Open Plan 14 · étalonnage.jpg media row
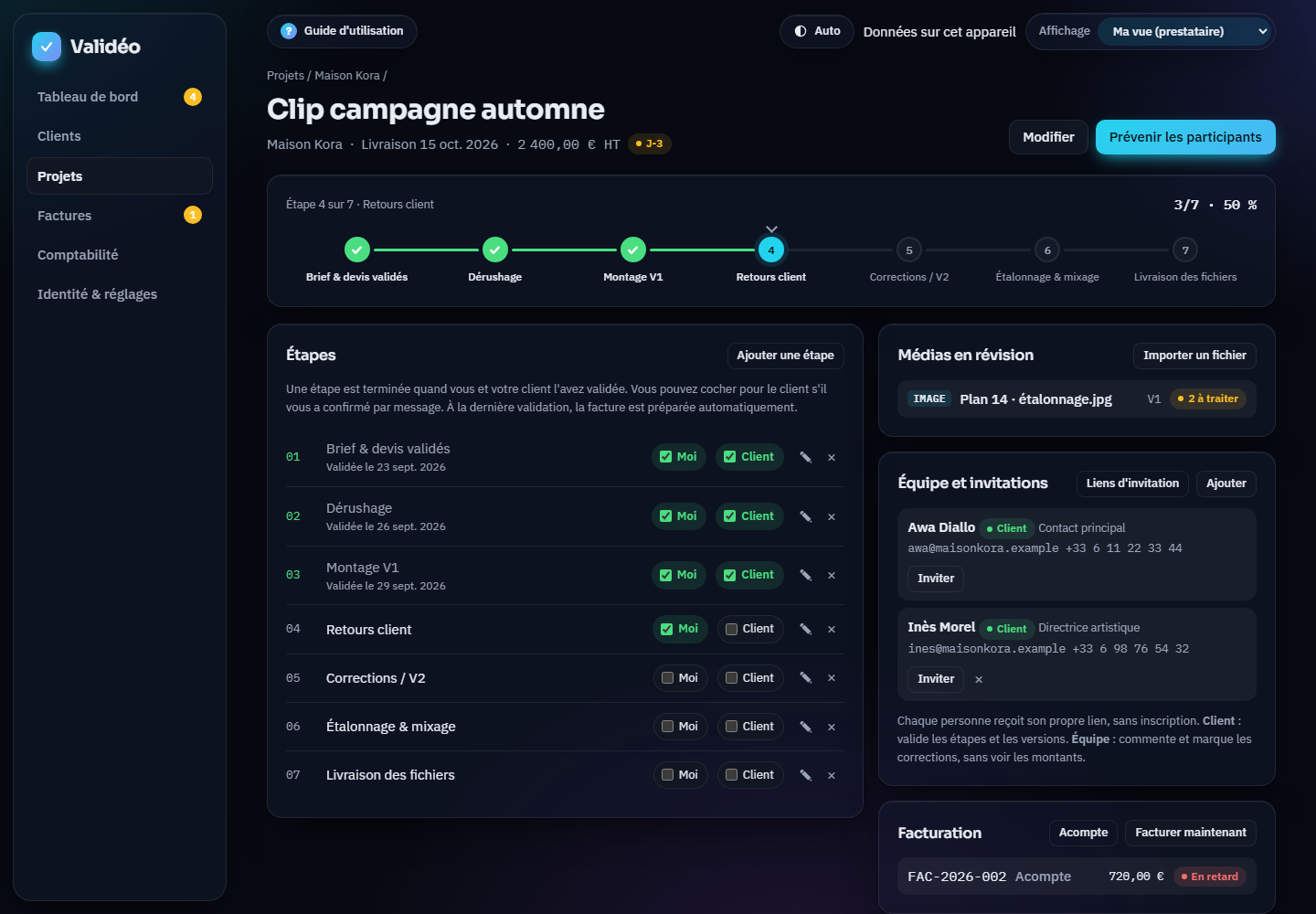The height and width of the screenshot is (914, 1316). pos(1077,399)
